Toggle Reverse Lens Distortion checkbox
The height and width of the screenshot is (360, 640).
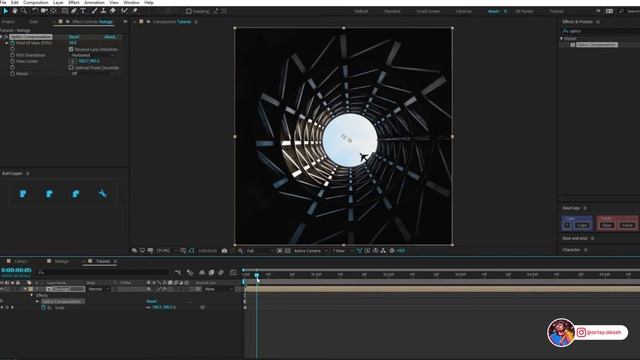click(71, 49)
